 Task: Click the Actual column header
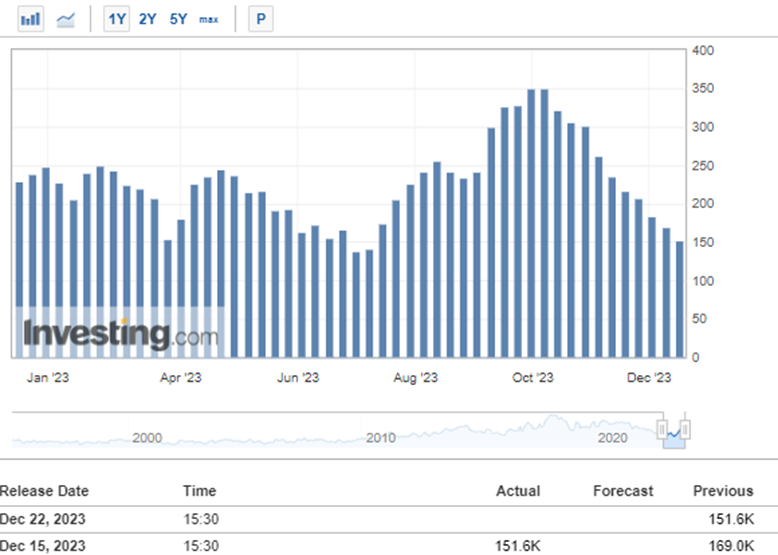pyautogui.click(x=518, y=491)
